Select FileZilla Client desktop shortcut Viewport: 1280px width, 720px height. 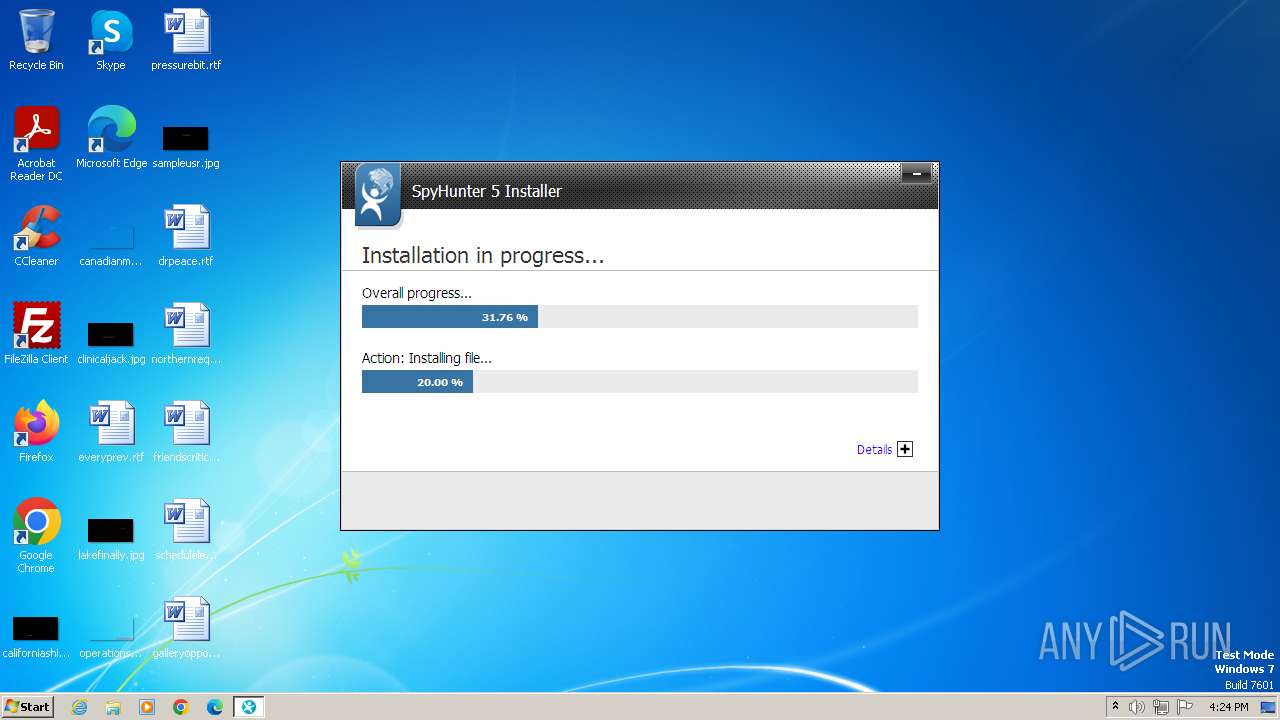tap(36, 334)
